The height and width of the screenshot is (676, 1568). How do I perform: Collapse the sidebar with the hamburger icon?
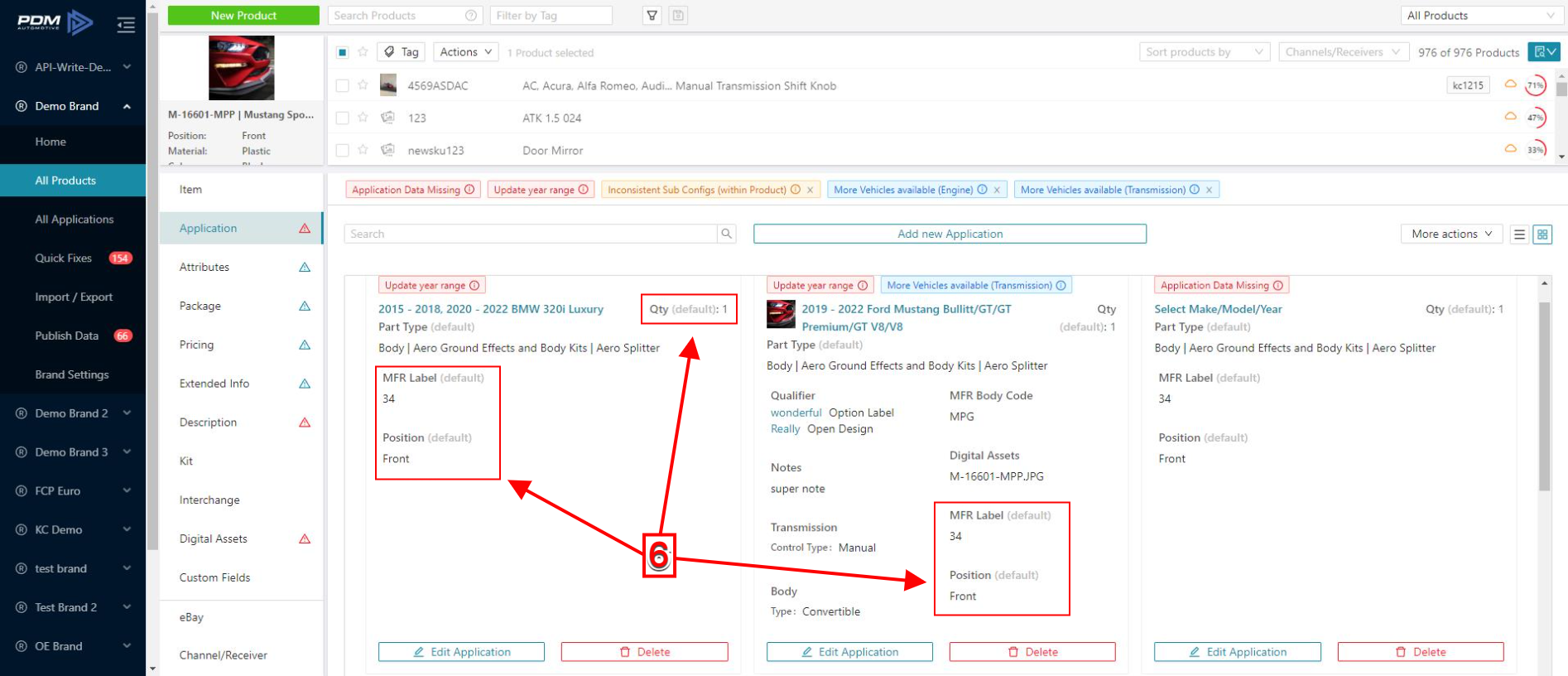click(x=126, y=25)
